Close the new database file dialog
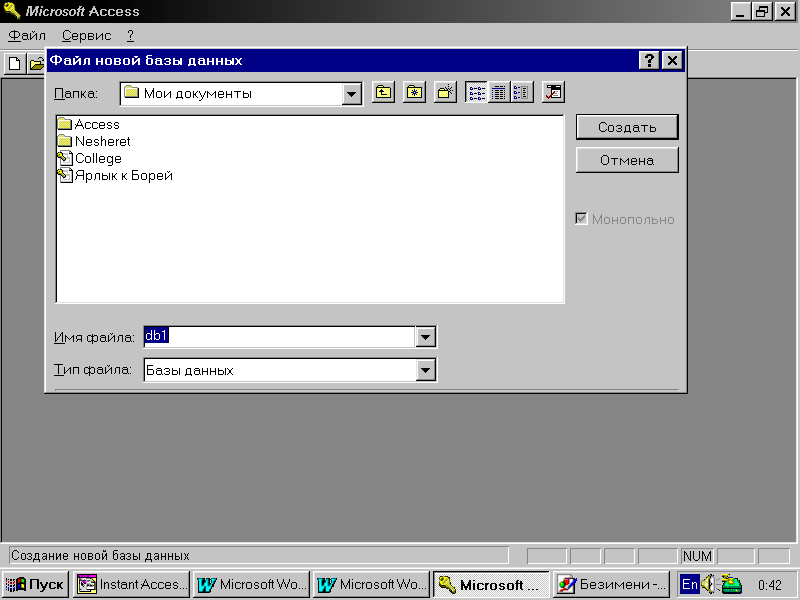 [672, 61]
